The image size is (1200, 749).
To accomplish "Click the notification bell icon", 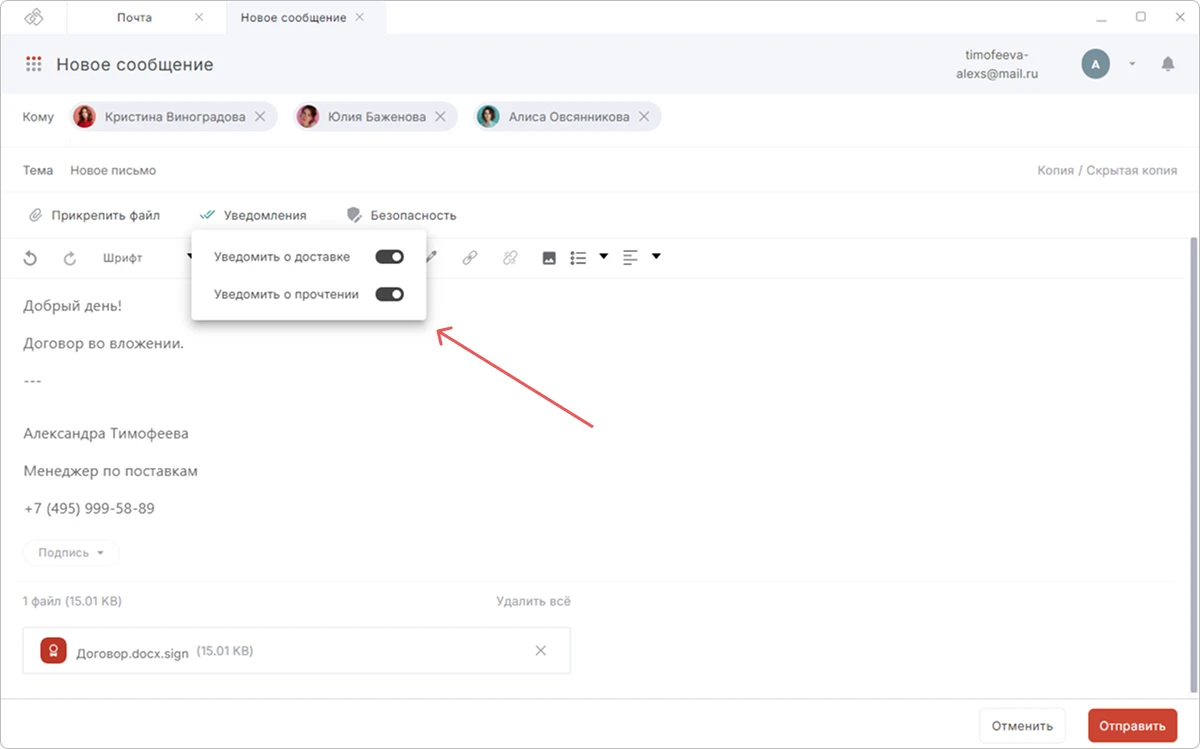I will [x=1167, y=64].
